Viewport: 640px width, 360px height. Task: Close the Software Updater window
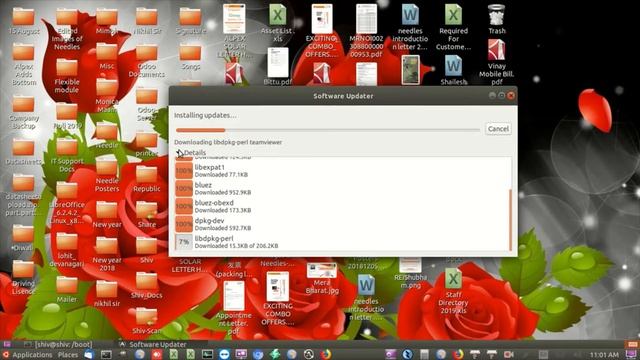pos(511,96)
